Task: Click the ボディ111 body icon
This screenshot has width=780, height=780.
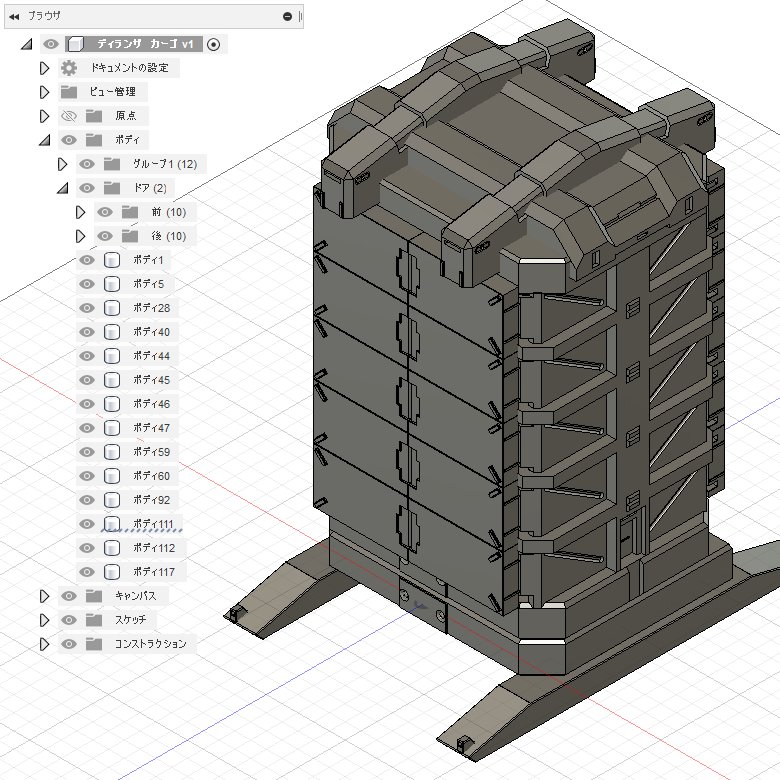Action: point(111,524)
